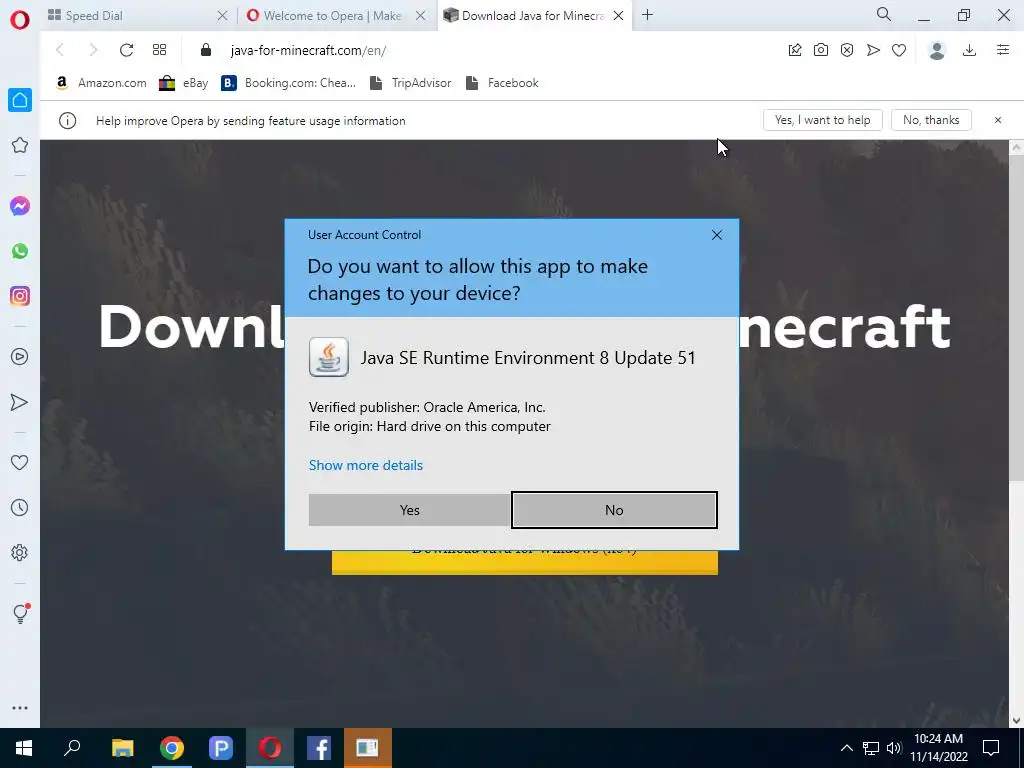Click the Java coffee cup icon
Viewport: 1024px width, 768px height.
tap(328, 357)
